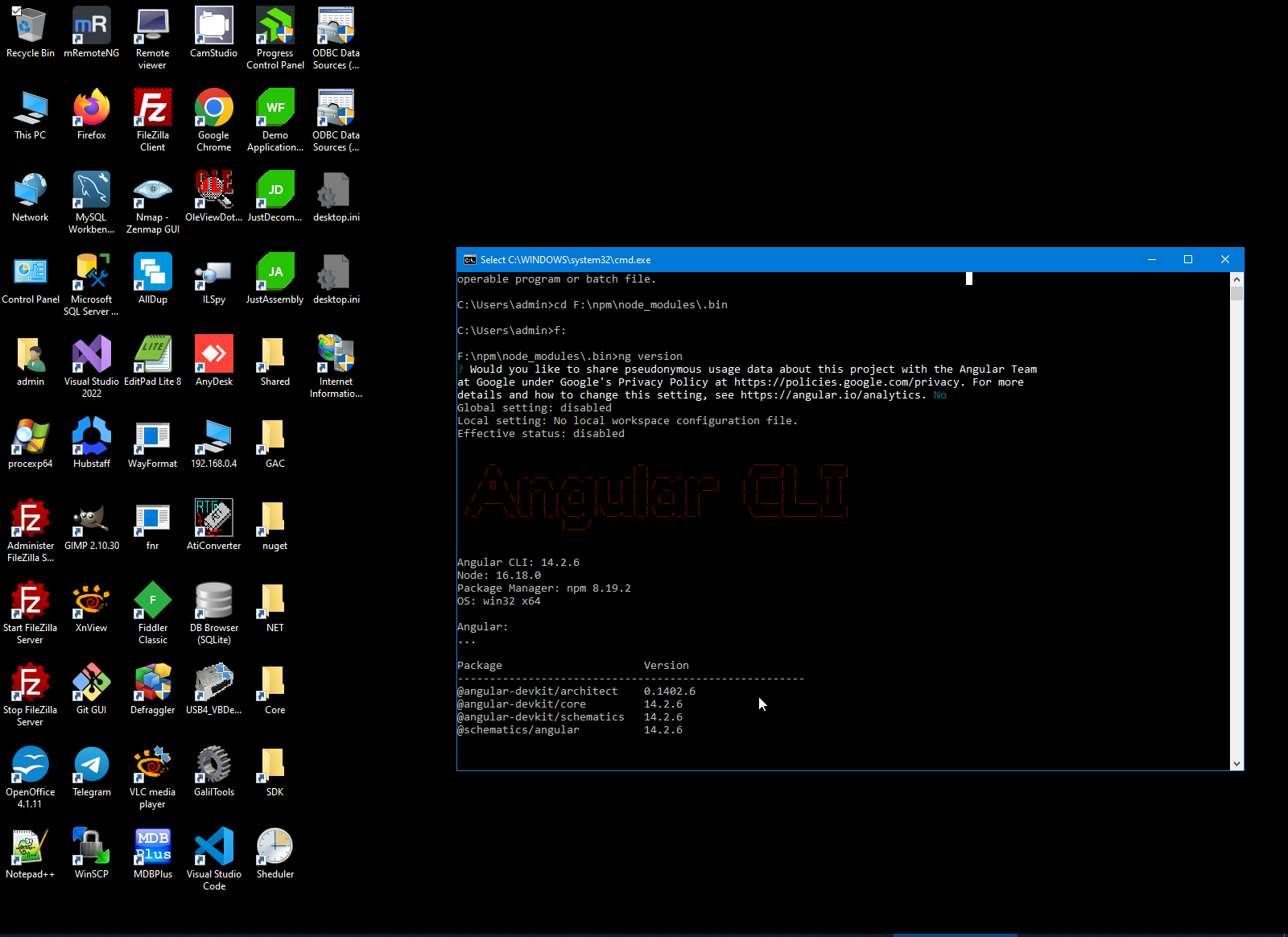Open the FileZilla Client icon
This screenshot has height=937, width=1288.
point(152,120)
